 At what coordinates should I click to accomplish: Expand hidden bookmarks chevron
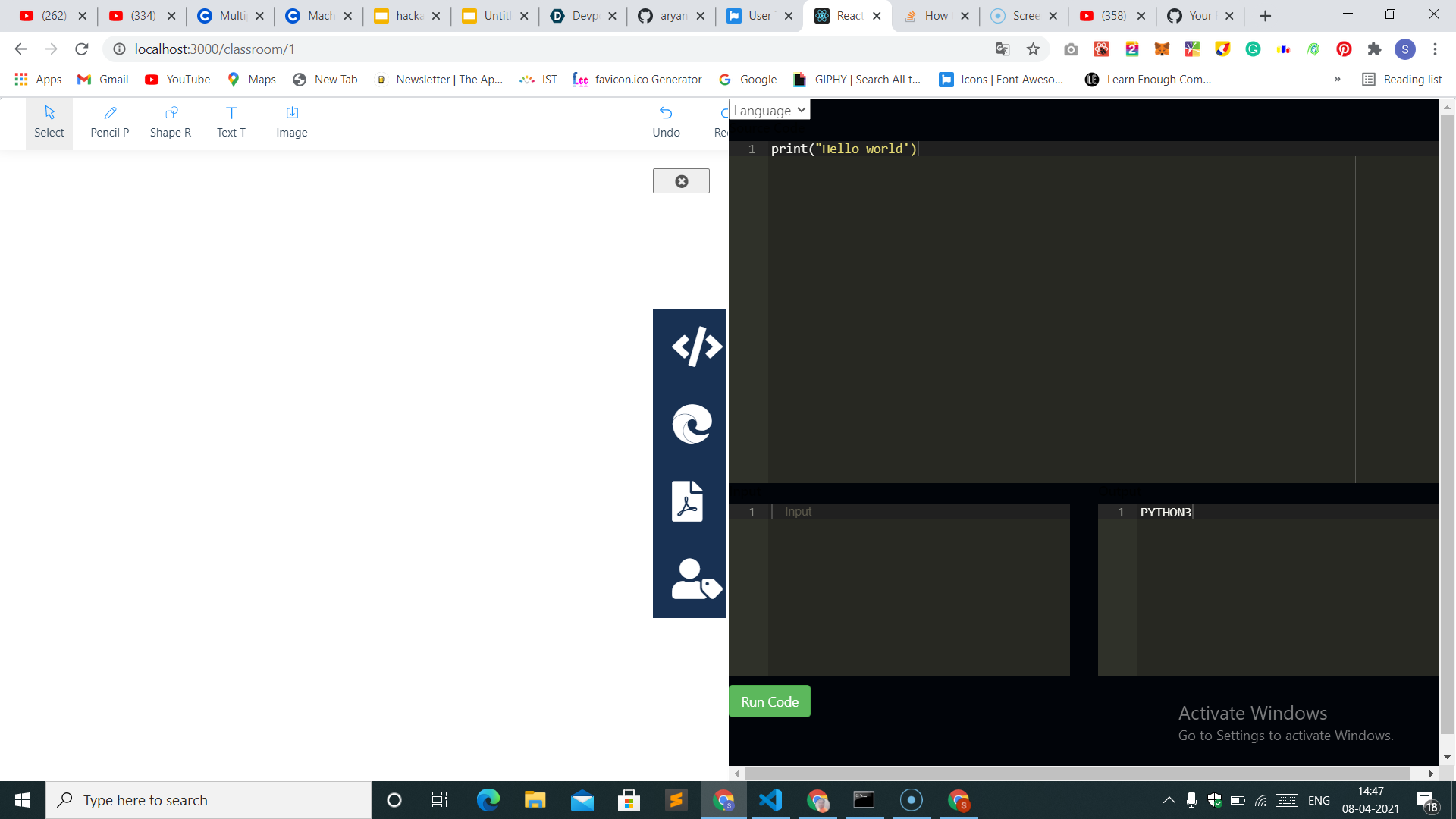coord(1337,80)
